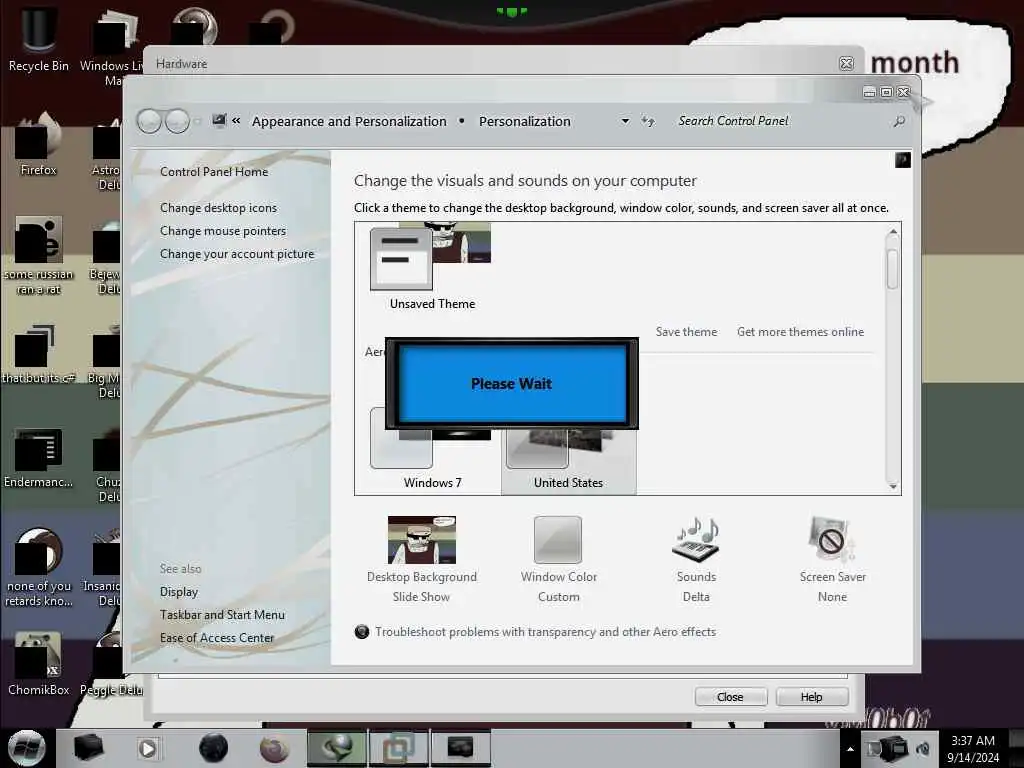Click the search magnifier icon
Image resolution: width=1024 pixels, height=768 pixels.
[x=899, y=121]
